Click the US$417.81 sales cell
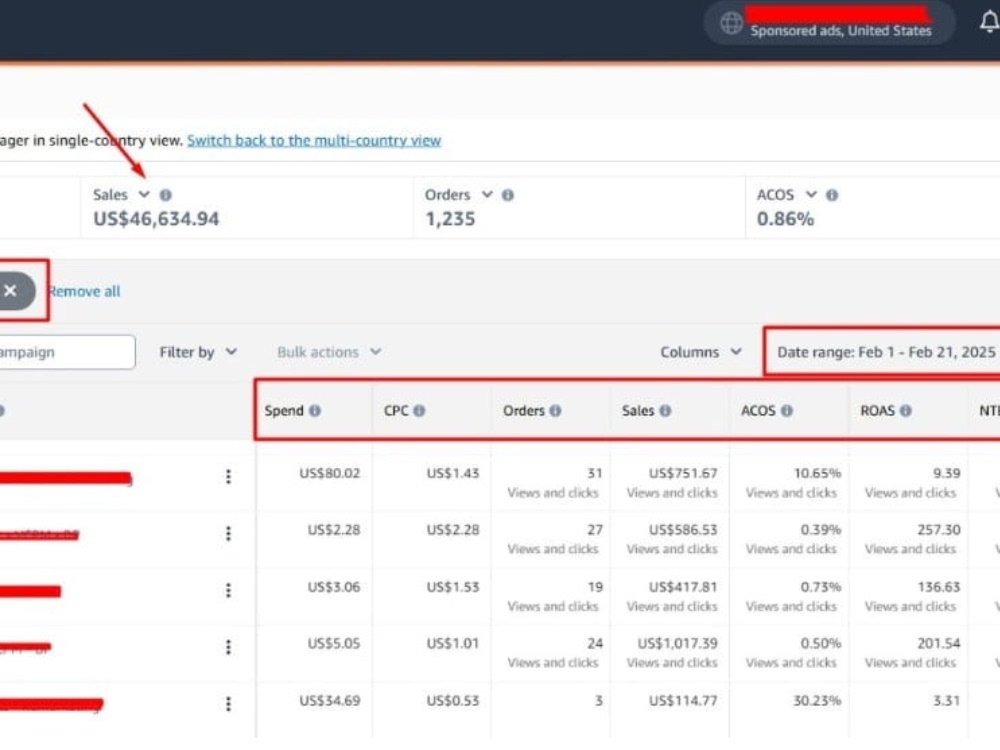 (x=683, y=587)
